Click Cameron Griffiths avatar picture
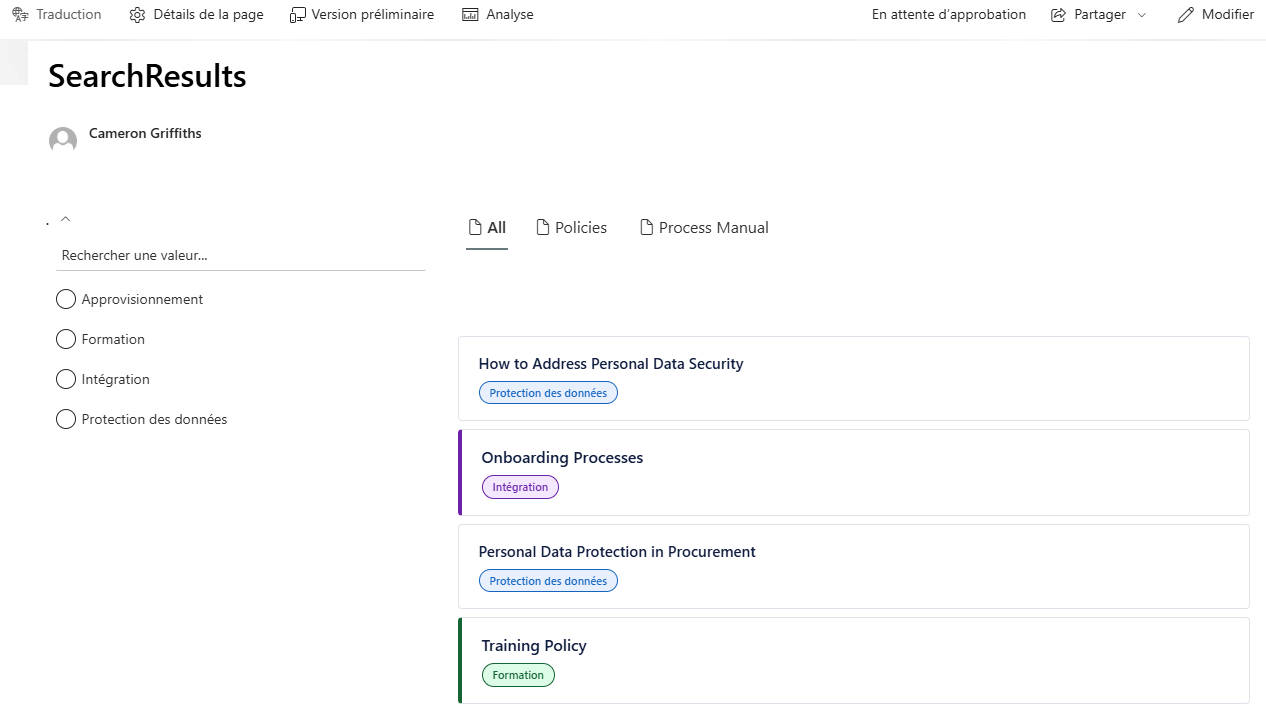This screenshot has width=1266, height=706. point(63,140)
